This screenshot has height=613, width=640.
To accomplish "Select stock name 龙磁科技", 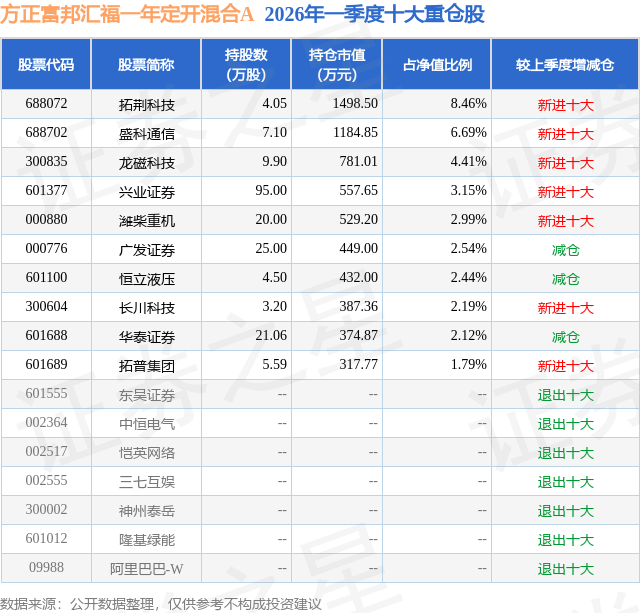I will [147, 163].
